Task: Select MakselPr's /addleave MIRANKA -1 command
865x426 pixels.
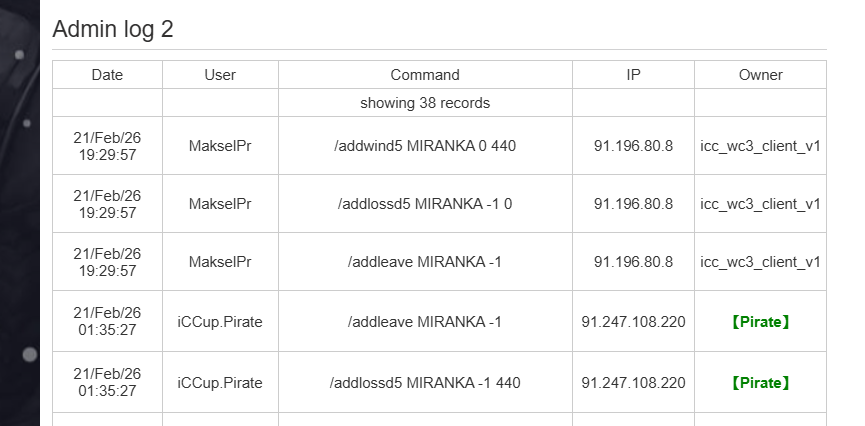Action: (425, 262)
